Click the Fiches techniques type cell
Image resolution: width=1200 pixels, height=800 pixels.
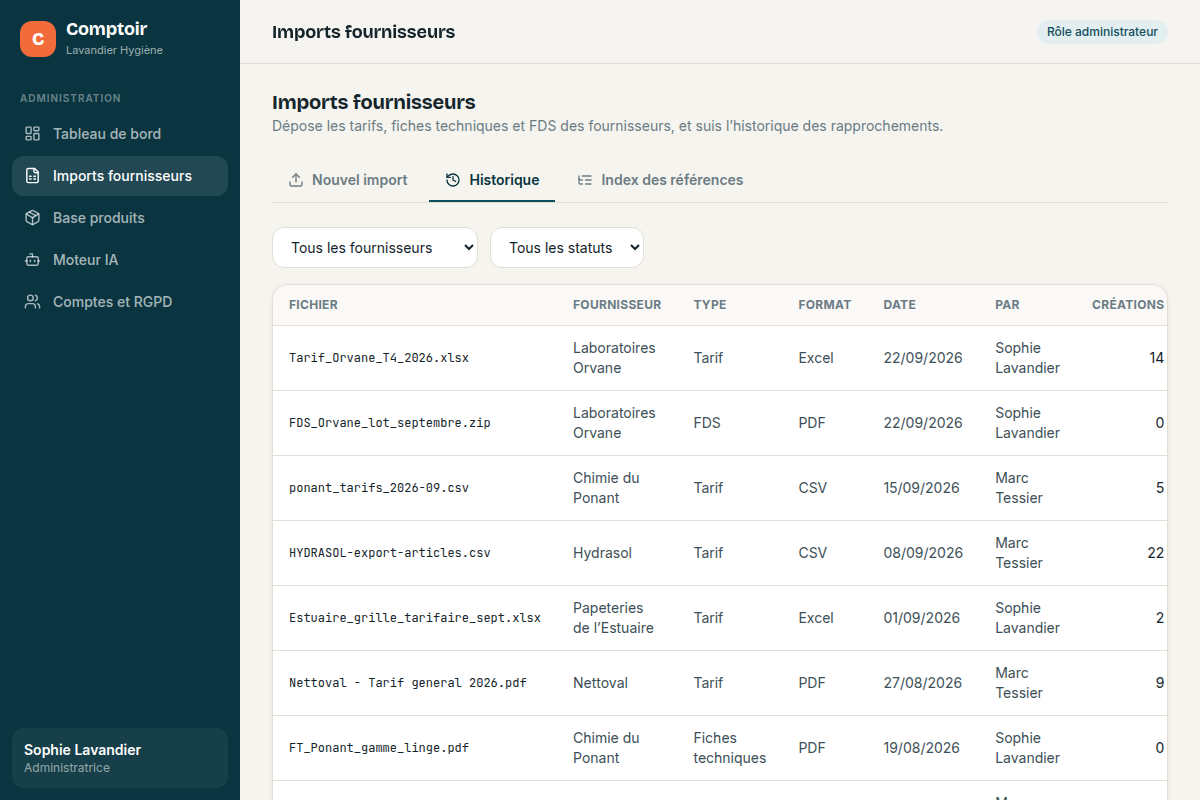(730, 748)
